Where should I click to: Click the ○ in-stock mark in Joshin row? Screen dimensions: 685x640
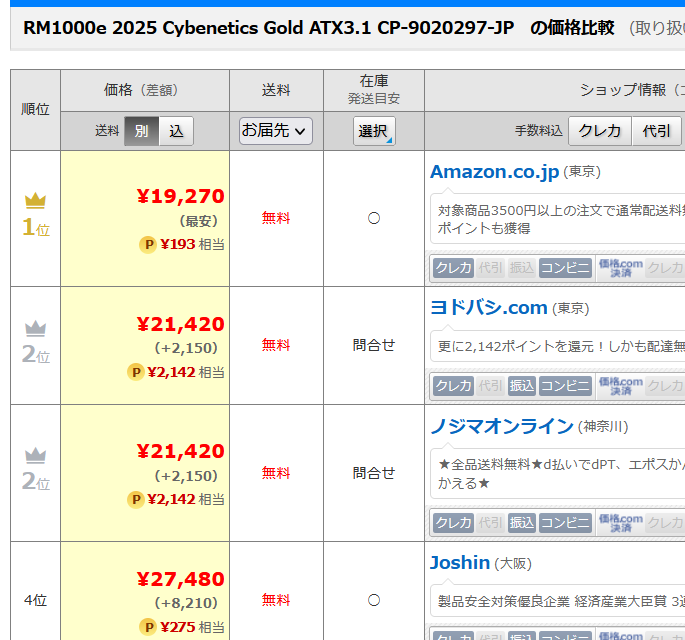374,600
